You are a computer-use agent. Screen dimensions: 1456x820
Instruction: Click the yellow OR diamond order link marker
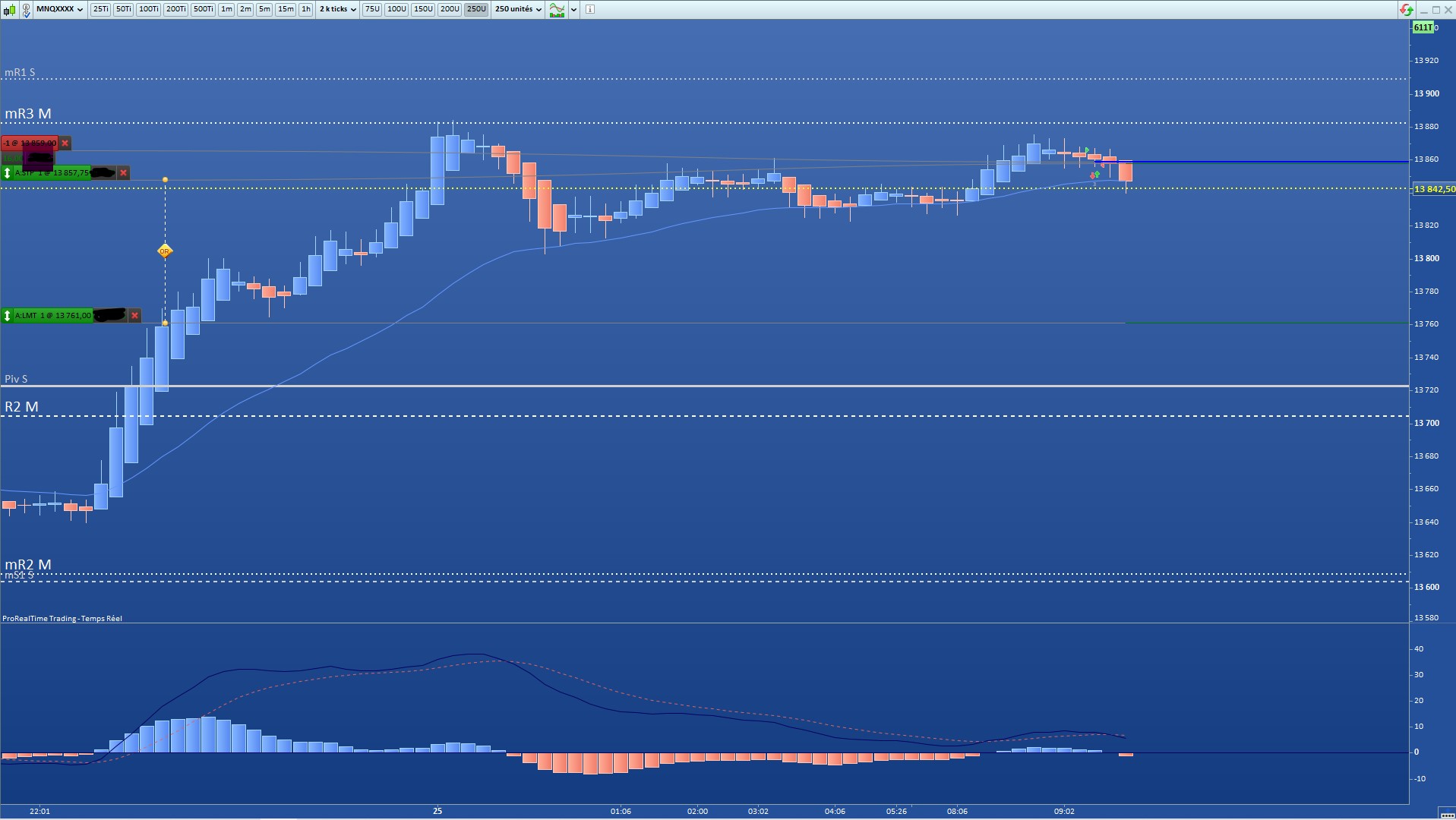(x=165, y=251)
